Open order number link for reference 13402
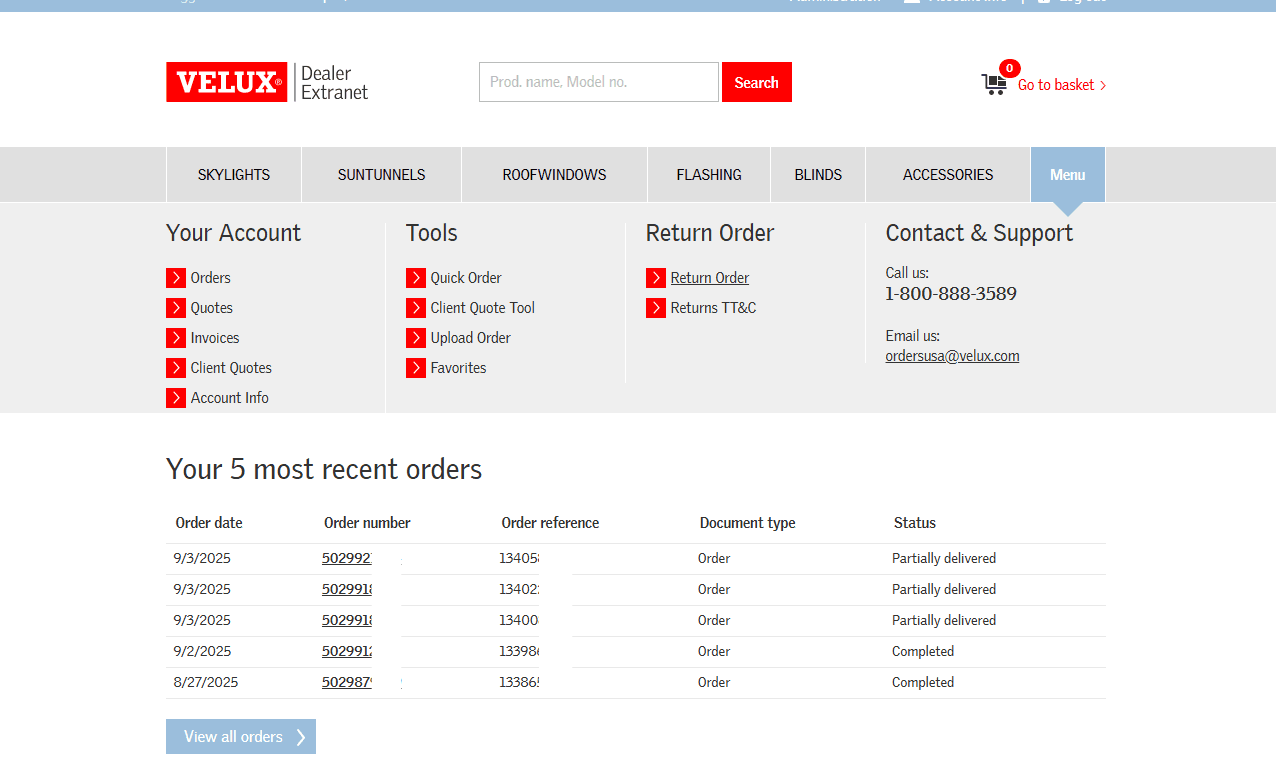Viewport: 1276px width, 778px height. point(347,589)
